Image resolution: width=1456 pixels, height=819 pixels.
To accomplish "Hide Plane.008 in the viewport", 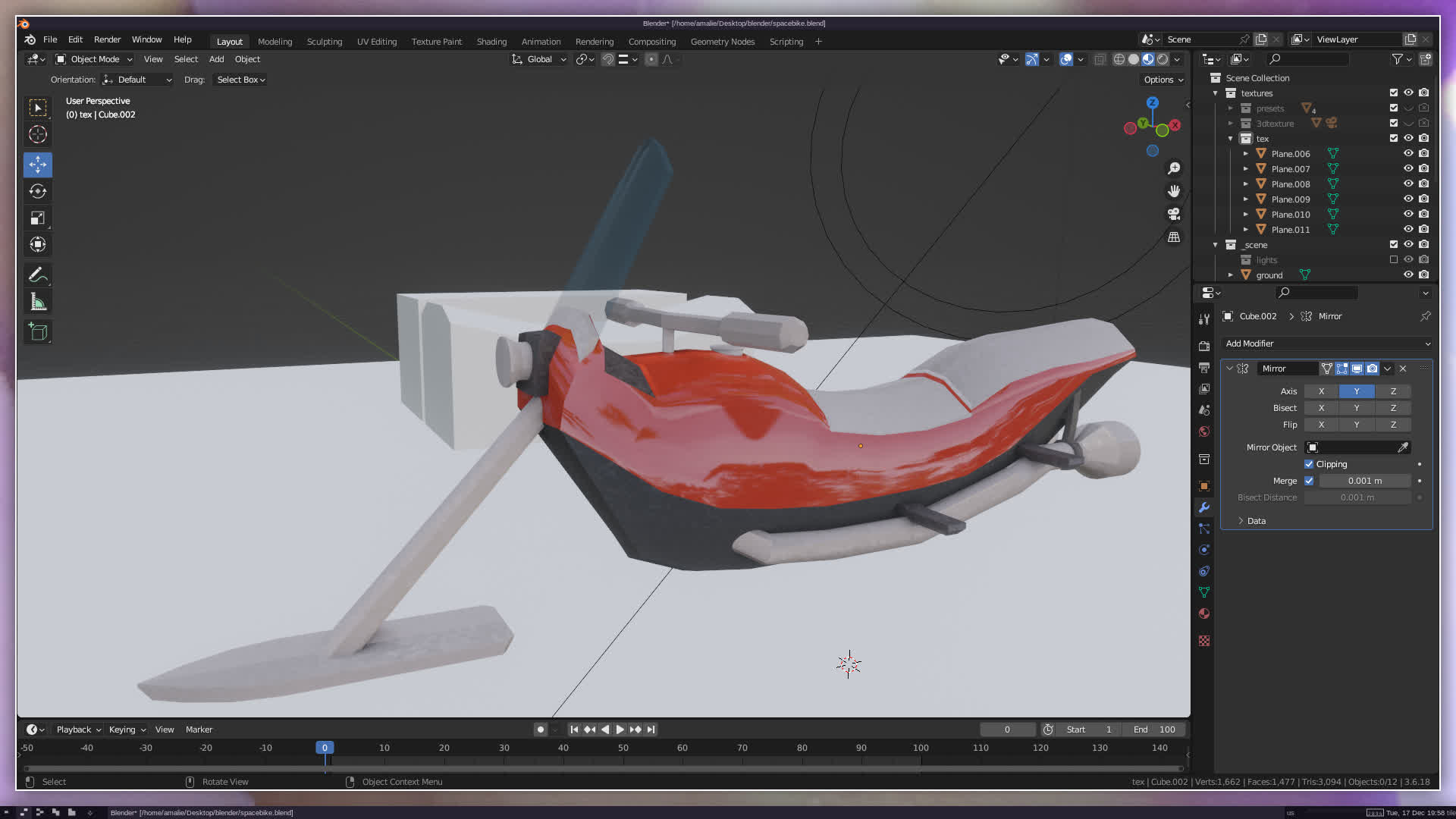I will click(1408, 184).
